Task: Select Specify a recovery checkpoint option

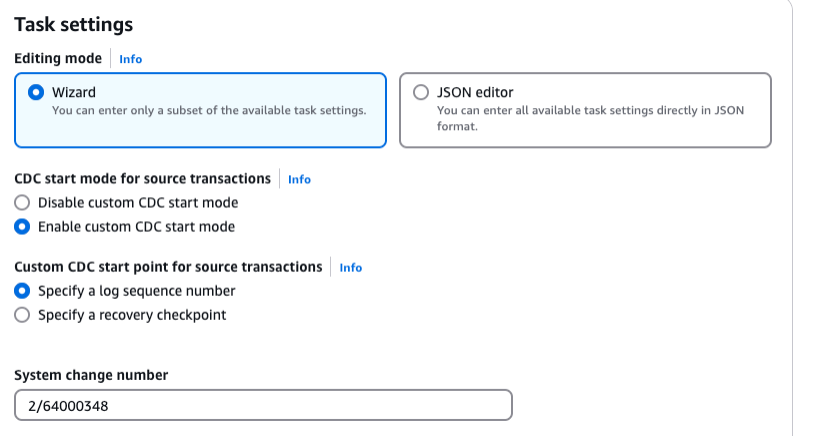Action: [x=22, y=315]
